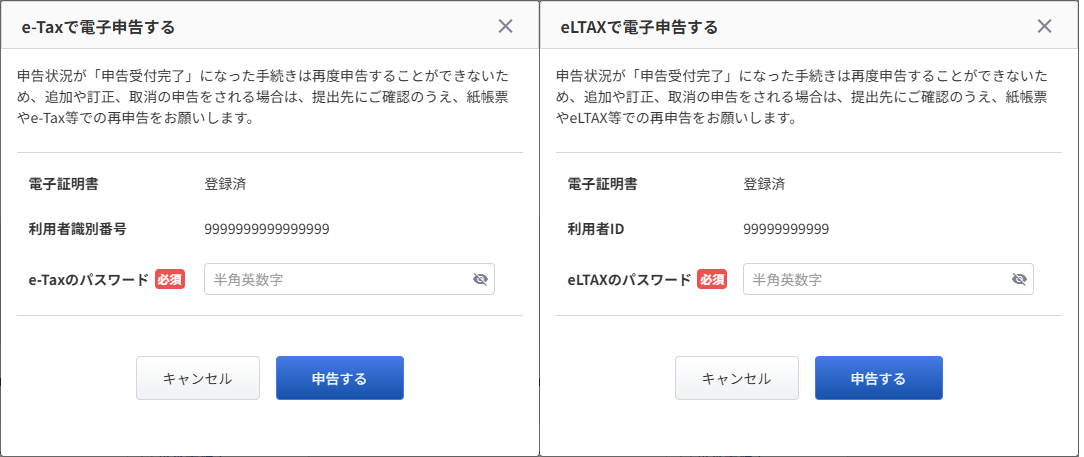Screen dimensions: 1084x457
Task: Toggle e-Tax password visibility eye icon
Action: [480, 279]
